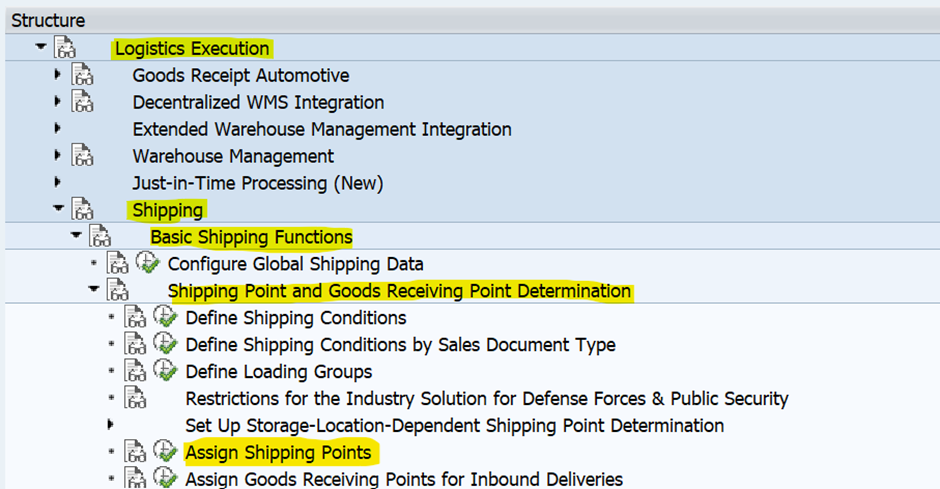The image size is (940, 489).
Task: Collapse the Logistics Execution node
Action: click(41, 46)
